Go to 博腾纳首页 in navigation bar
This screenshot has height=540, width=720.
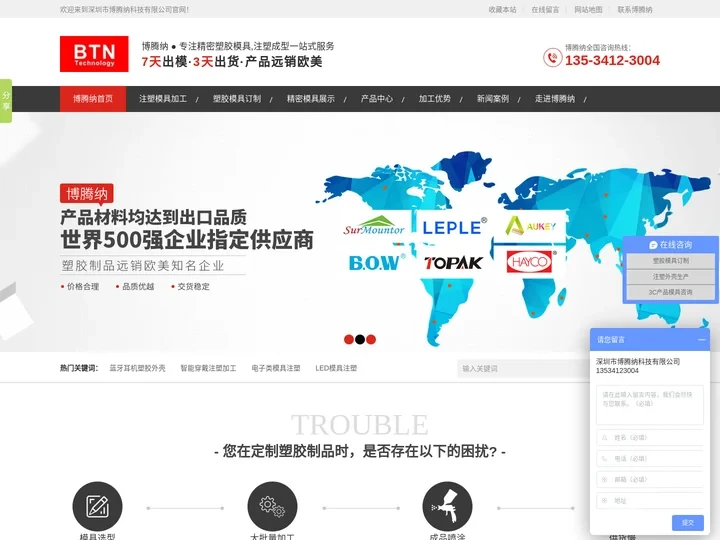pos(93,99)
